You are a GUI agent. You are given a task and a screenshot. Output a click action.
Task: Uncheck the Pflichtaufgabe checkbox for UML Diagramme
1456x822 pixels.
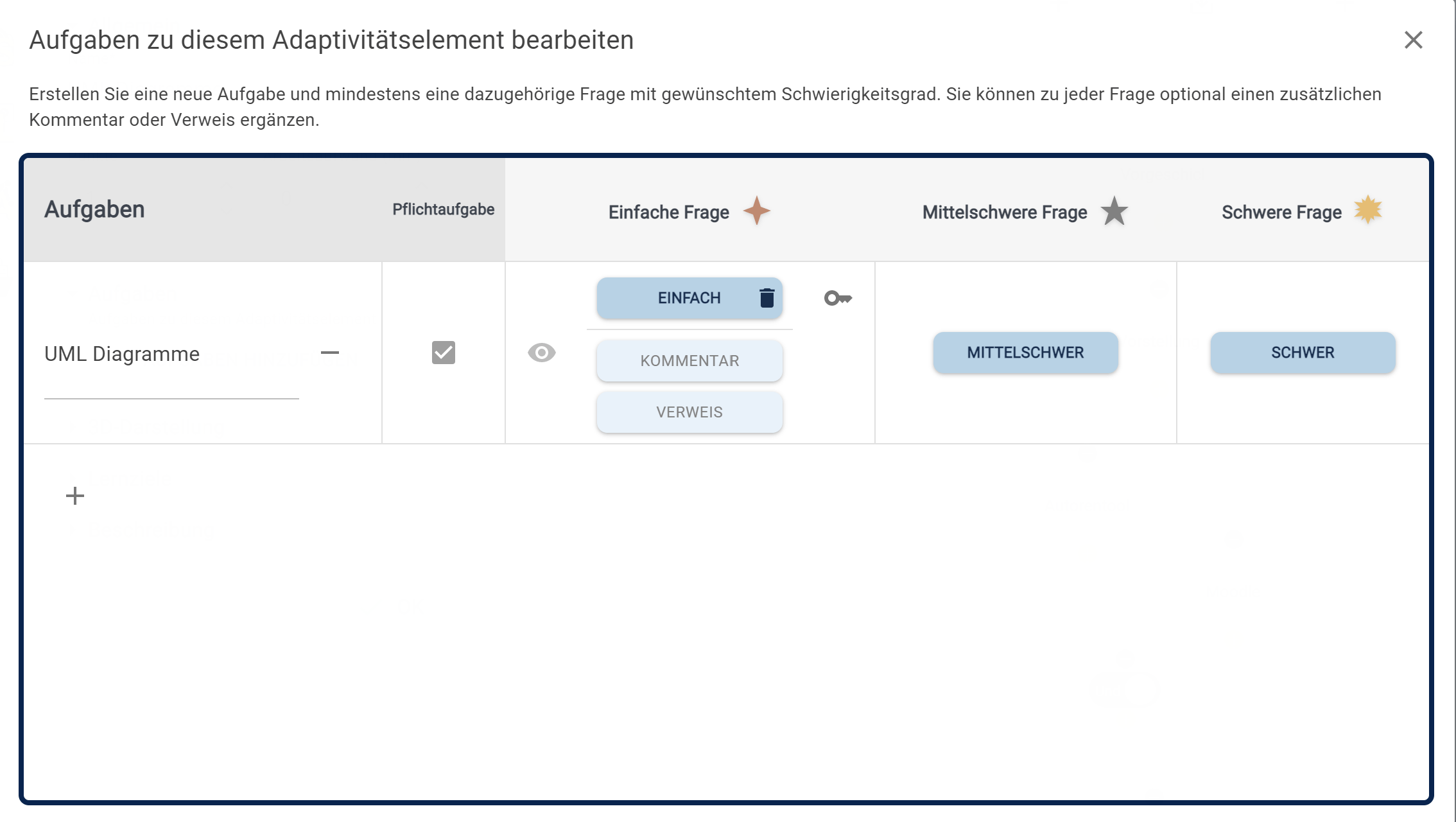[x=443, y=353]
